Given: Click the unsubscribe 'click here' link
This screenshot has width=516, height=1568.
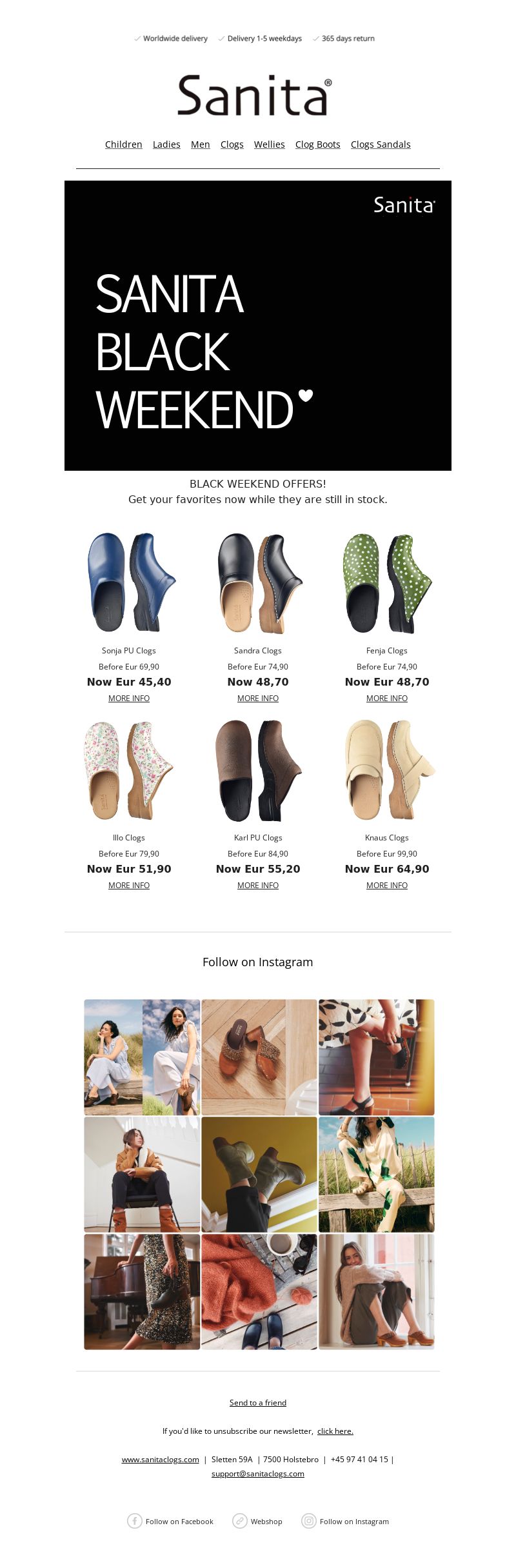Looking at the screenshot, I should (335, 1431).
